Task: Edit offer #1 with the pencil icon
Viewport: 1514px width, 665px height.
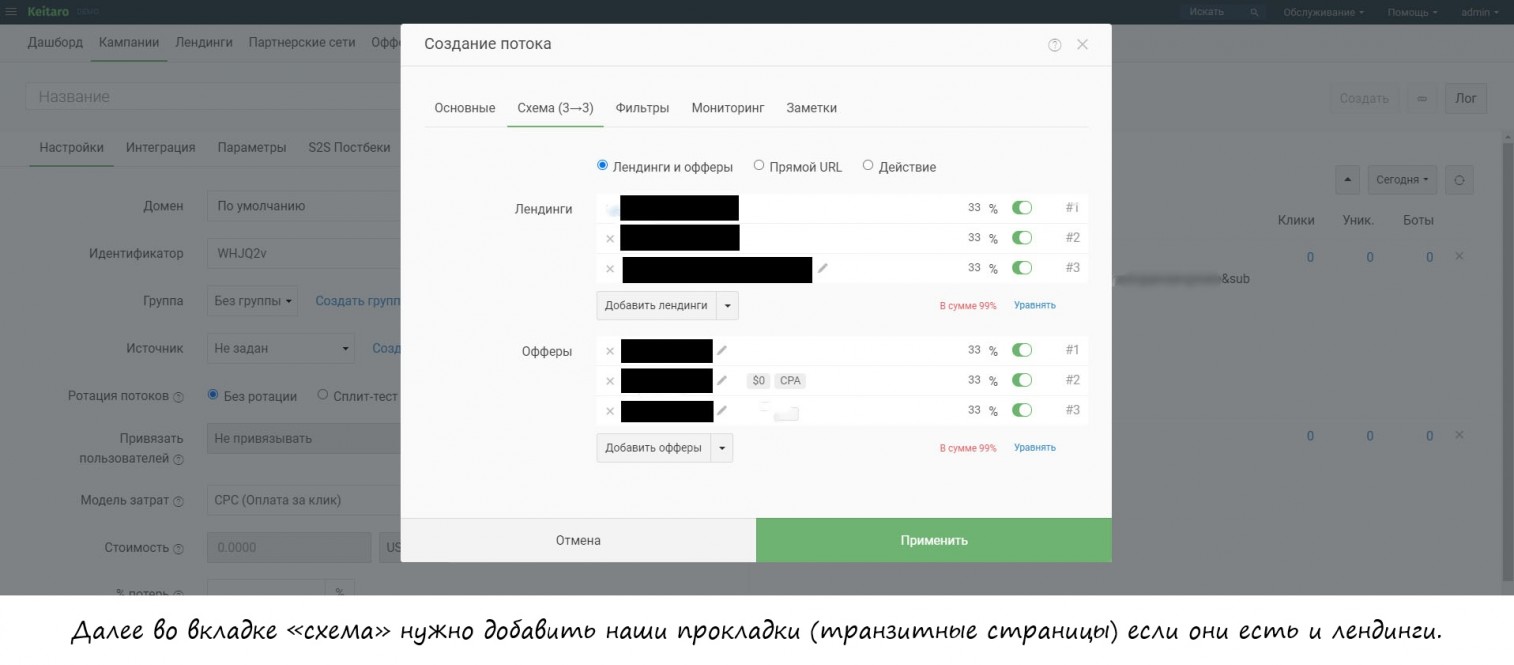Action: pyautogui.click(x=722, y=350)
